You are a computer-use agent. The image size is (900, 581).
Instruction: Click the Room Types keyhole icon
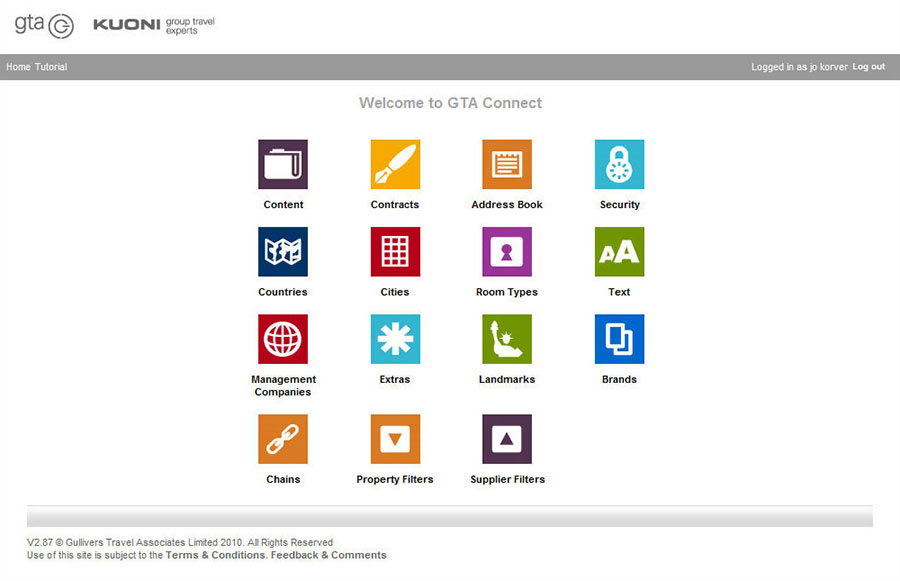507,252
